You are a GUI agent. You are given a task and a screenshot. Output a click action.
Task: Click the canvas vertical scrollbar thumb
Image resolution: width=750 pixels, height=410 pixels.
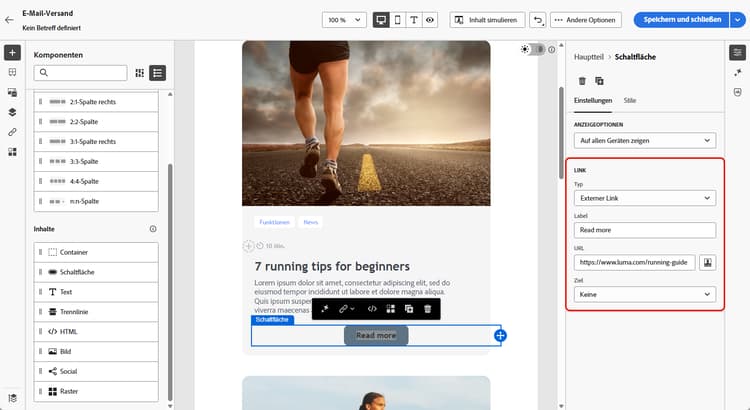pos(561,133)
